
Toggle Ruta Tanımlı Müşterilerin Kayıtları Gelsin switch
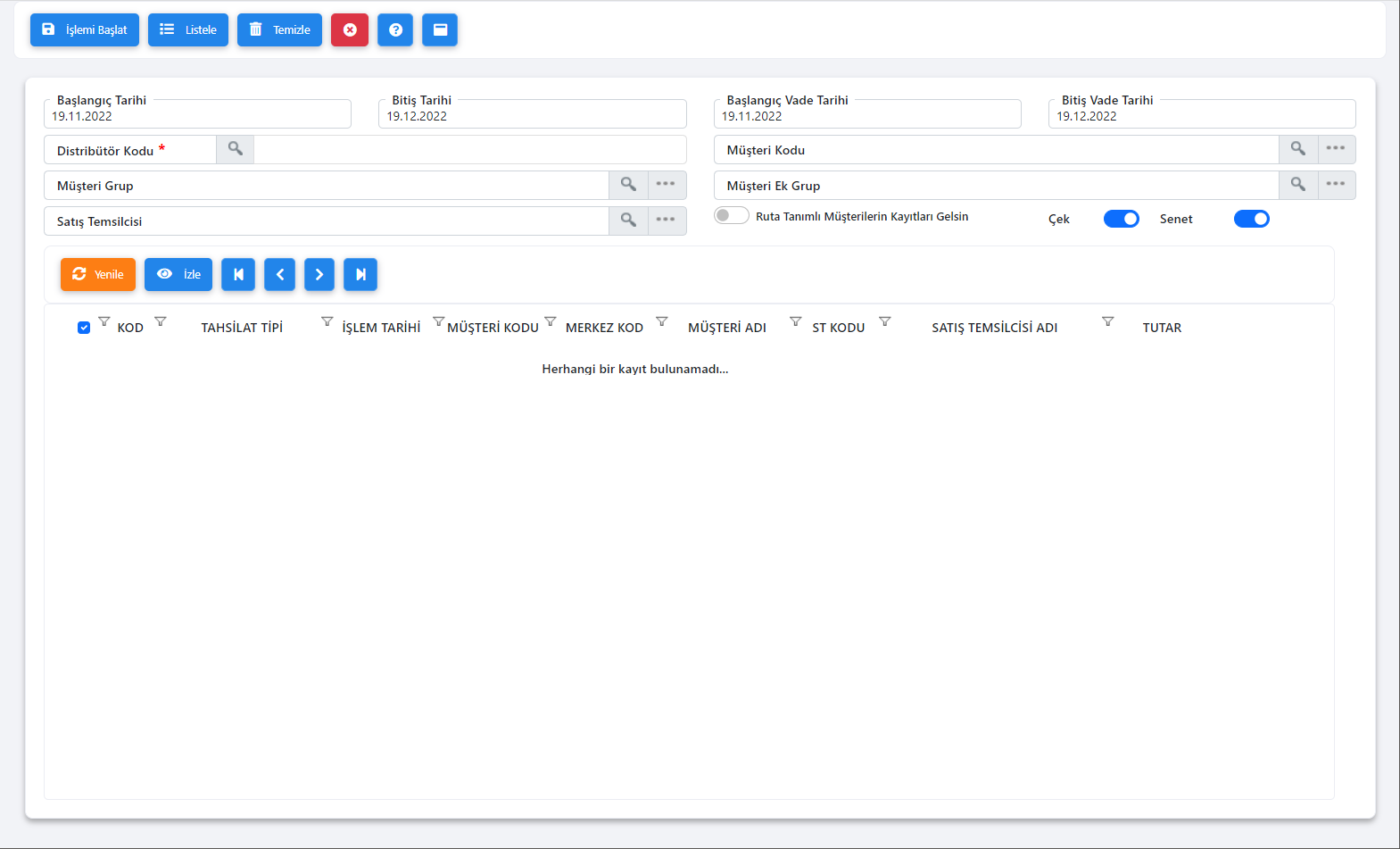click(x=731, y=216)
